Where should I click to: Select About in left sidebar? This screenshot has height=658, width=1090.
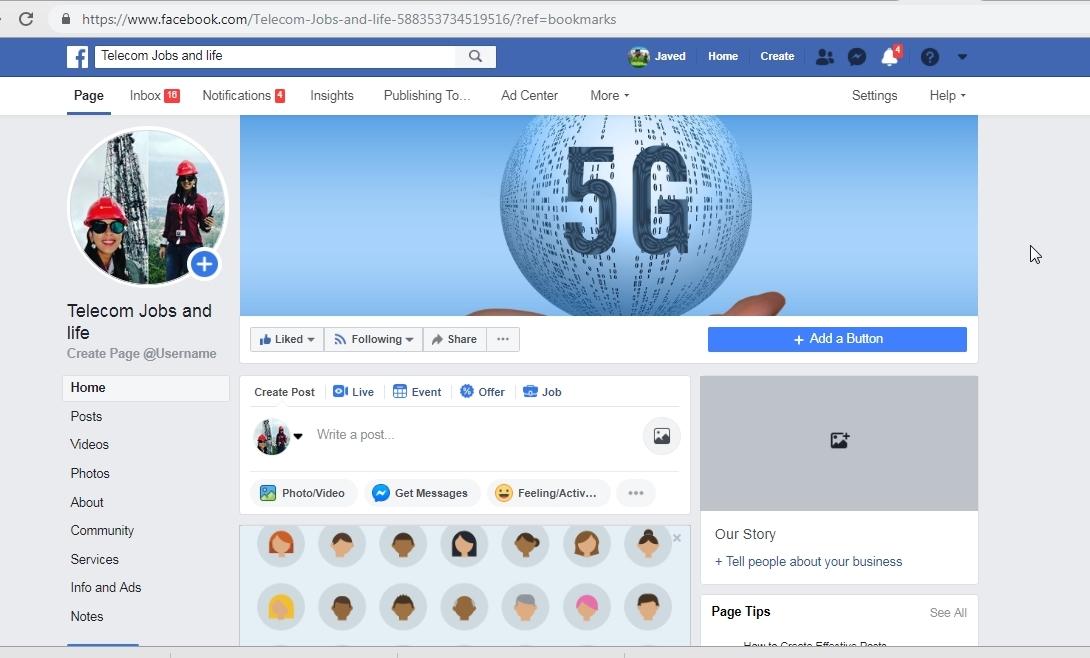[87, 502]
